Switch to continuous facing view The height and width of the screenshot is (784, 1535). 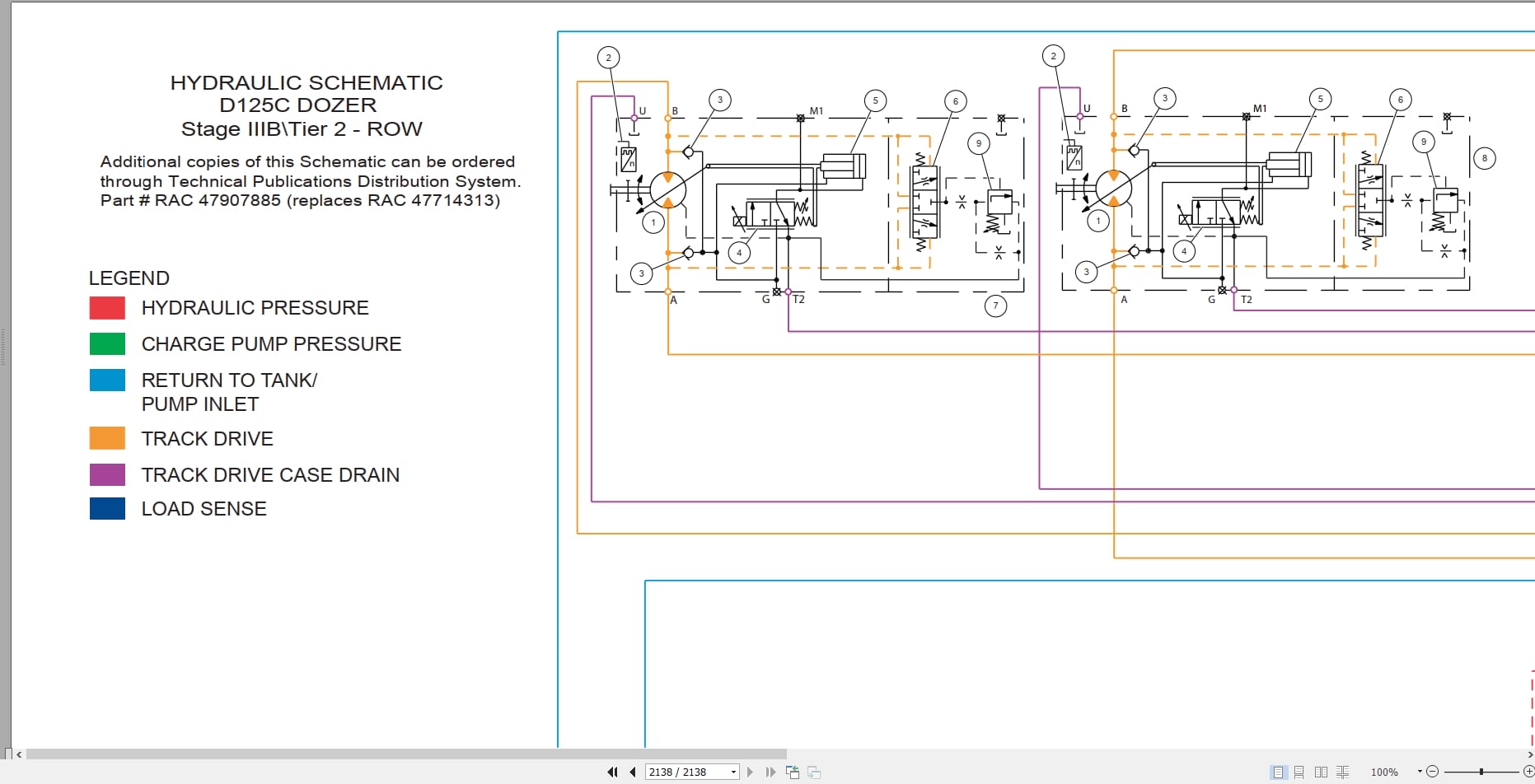(x=1342, y=772)
